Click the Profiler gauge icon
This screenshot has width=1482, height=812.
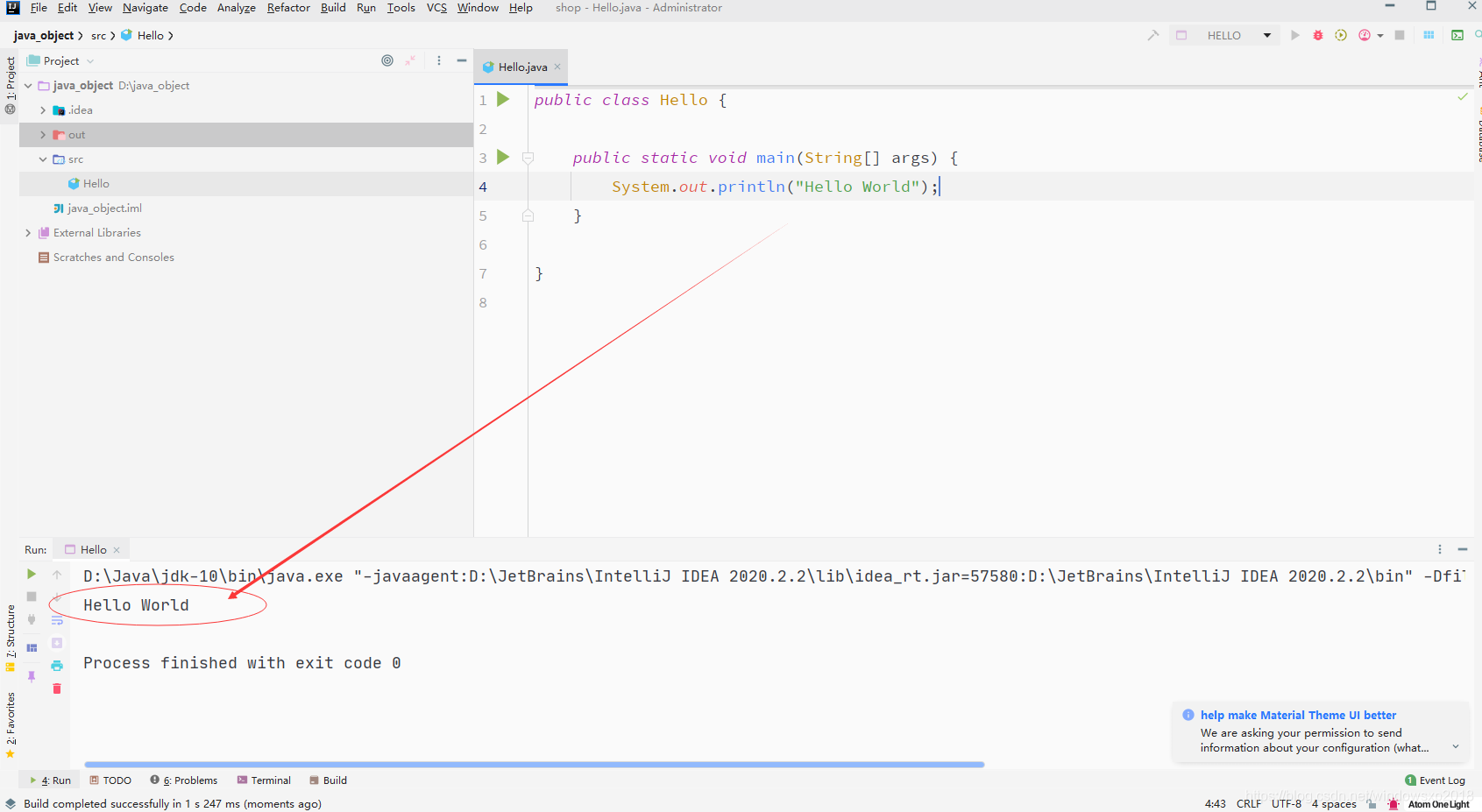coord(1365,35)
